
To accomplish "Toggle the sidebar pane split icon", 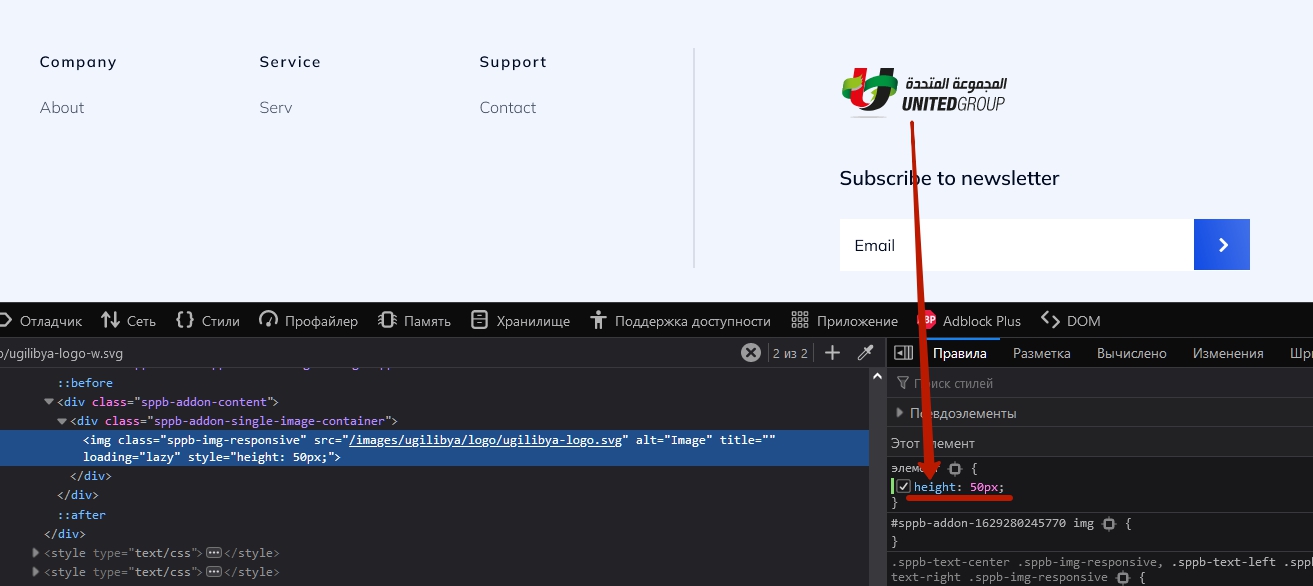I will (903, 353).
